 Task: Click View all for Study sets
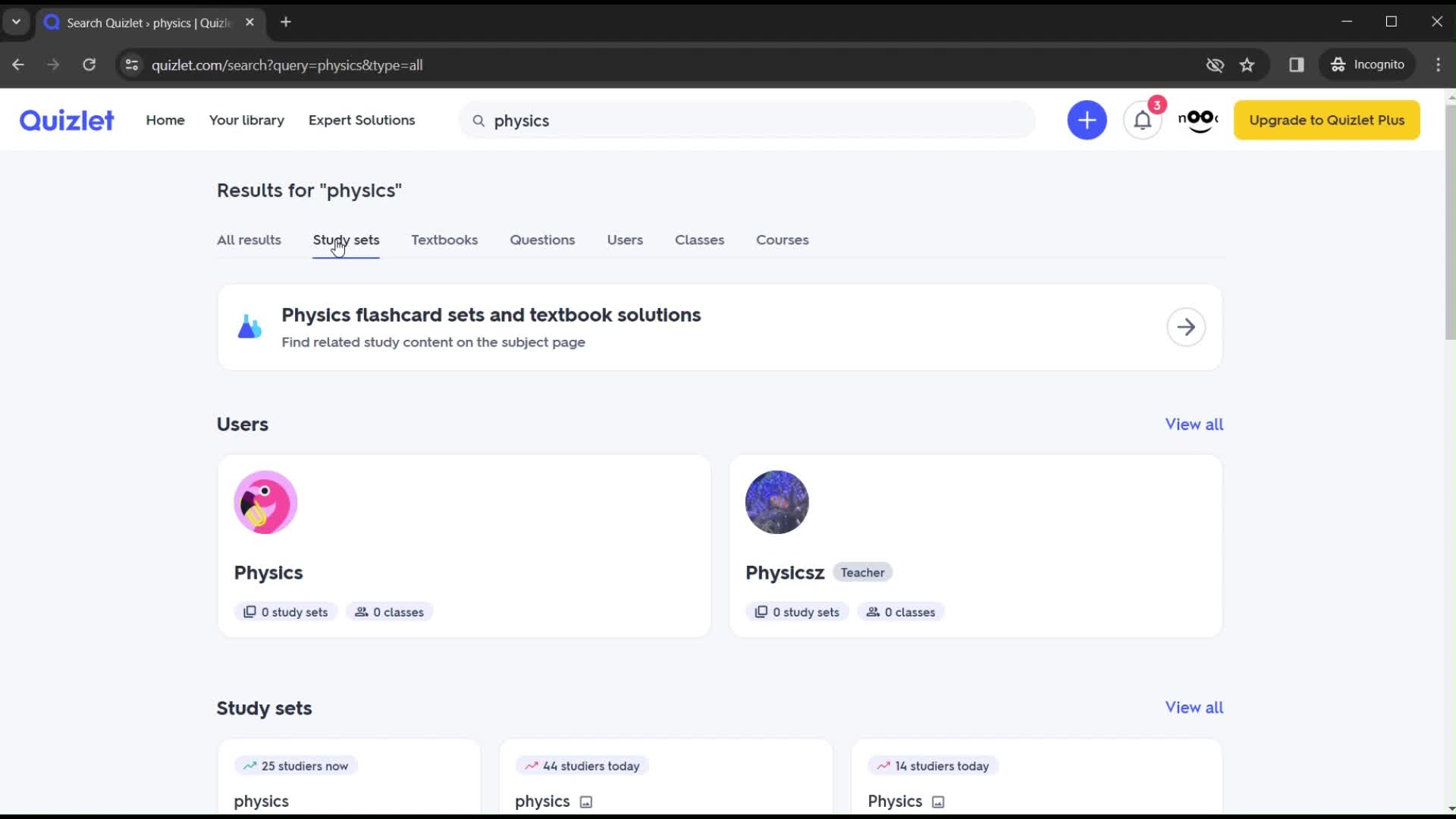1194,707
